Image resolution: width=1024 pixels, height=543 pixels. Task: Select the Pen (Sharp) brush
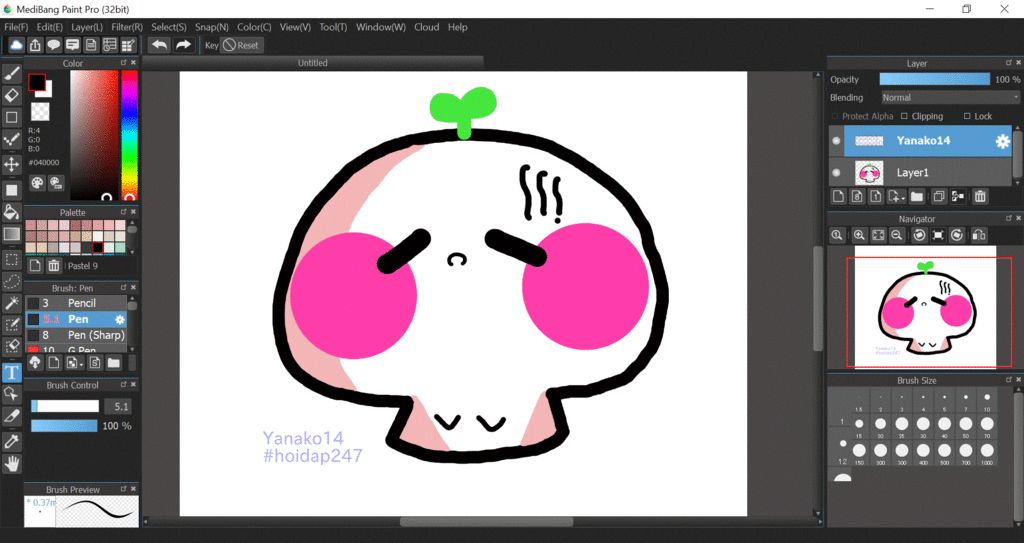(76, 335)
